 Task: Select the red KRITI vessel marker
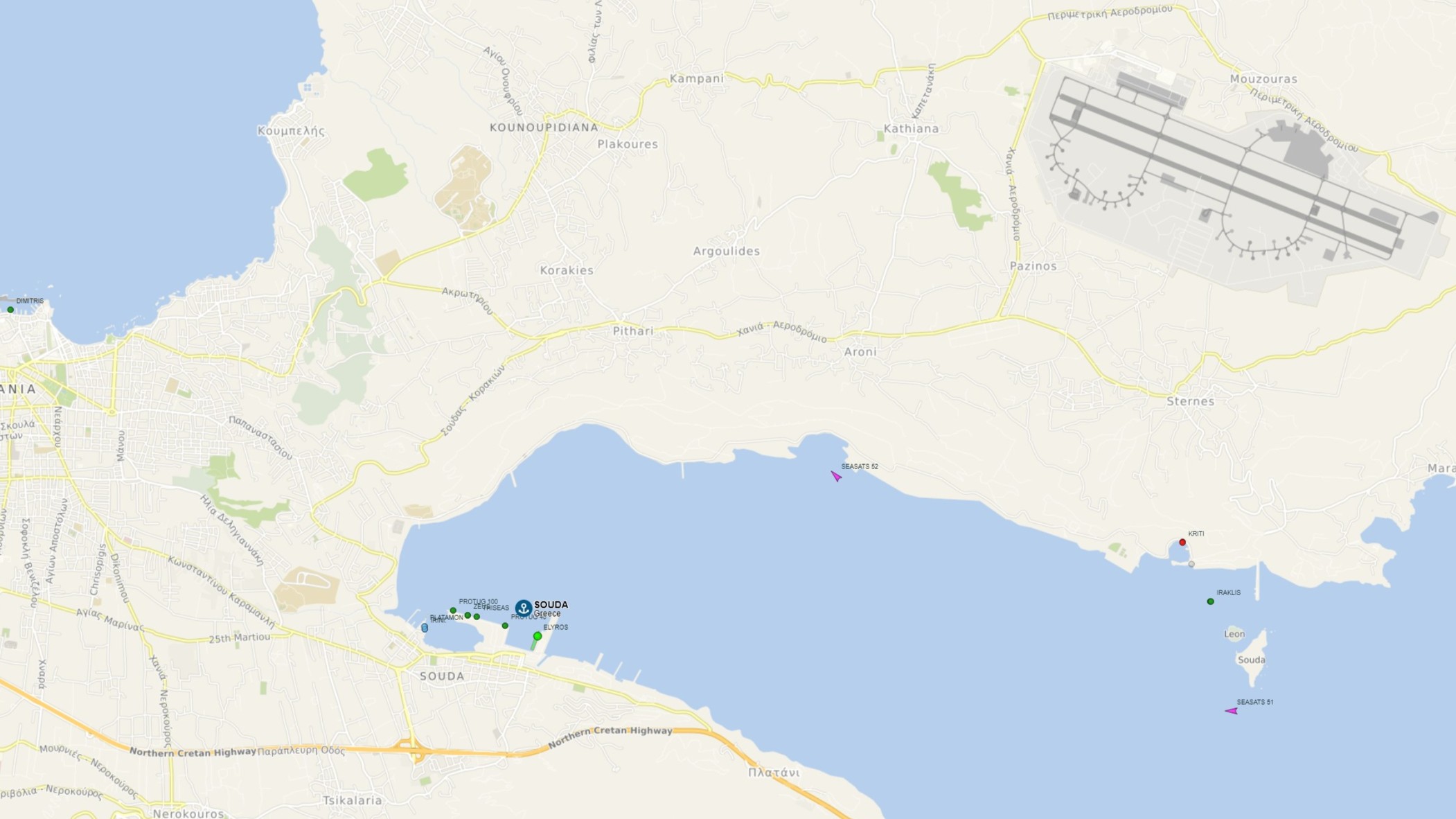[x=1182, y=543]
